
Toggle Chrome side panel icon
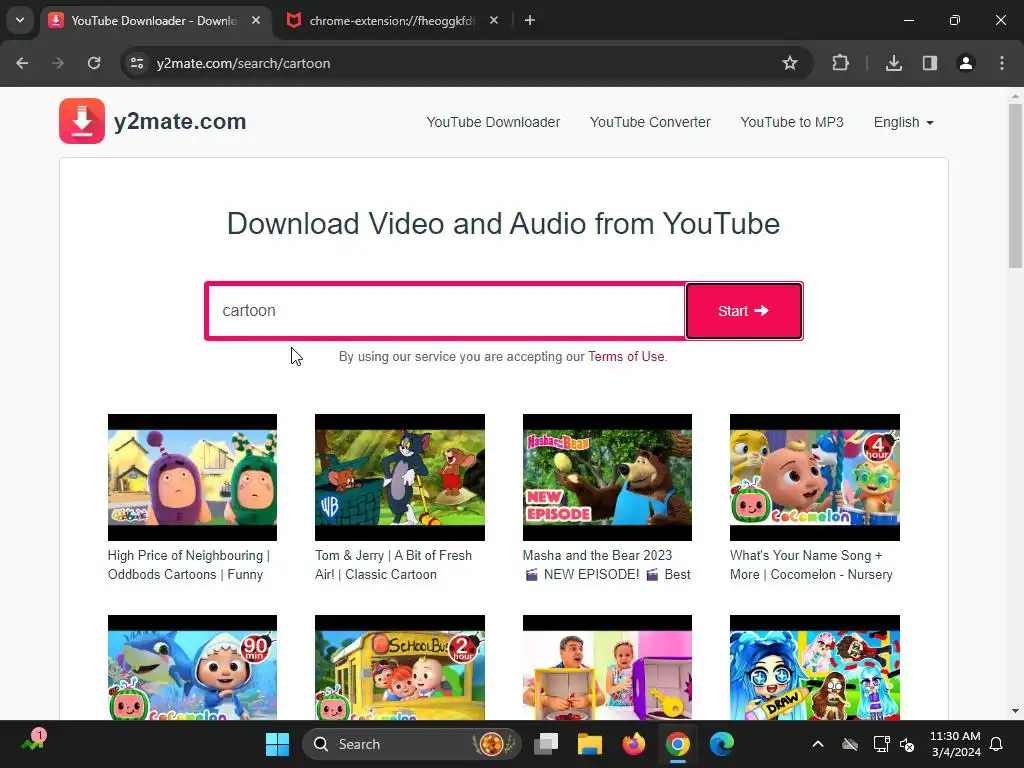(929, 63)
